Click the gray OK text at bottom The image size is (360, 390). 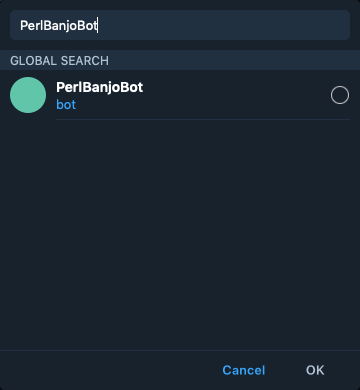coord(315,370)
